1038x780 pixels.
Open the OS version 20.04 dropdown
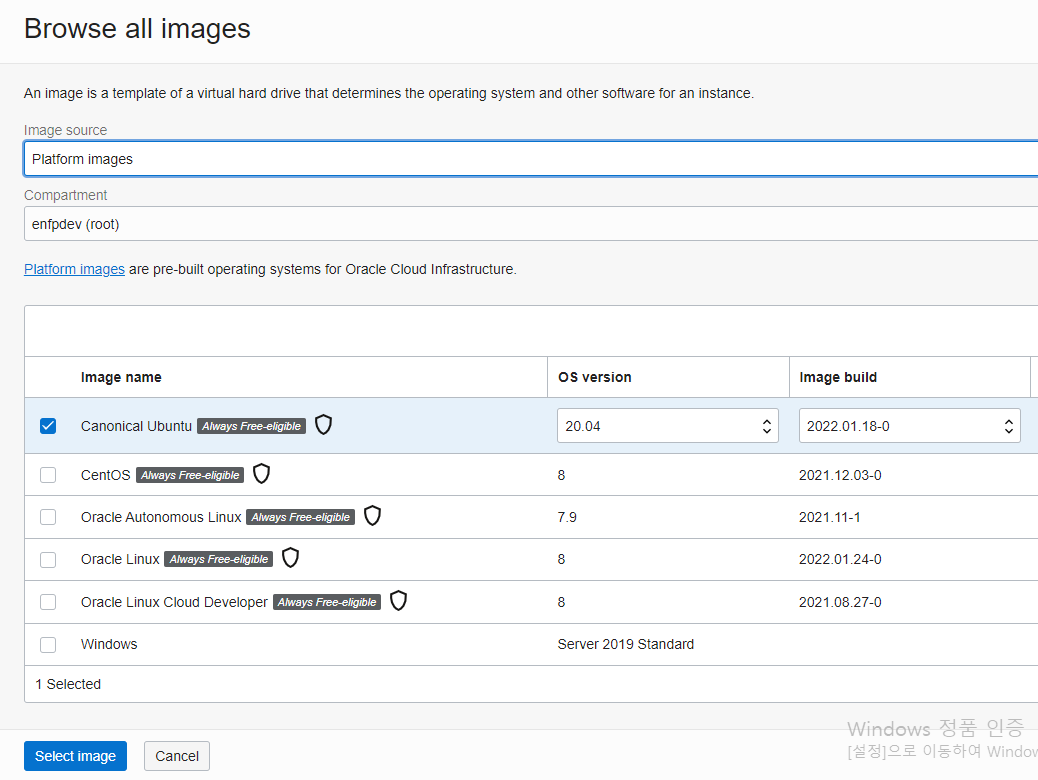(667, 426)
